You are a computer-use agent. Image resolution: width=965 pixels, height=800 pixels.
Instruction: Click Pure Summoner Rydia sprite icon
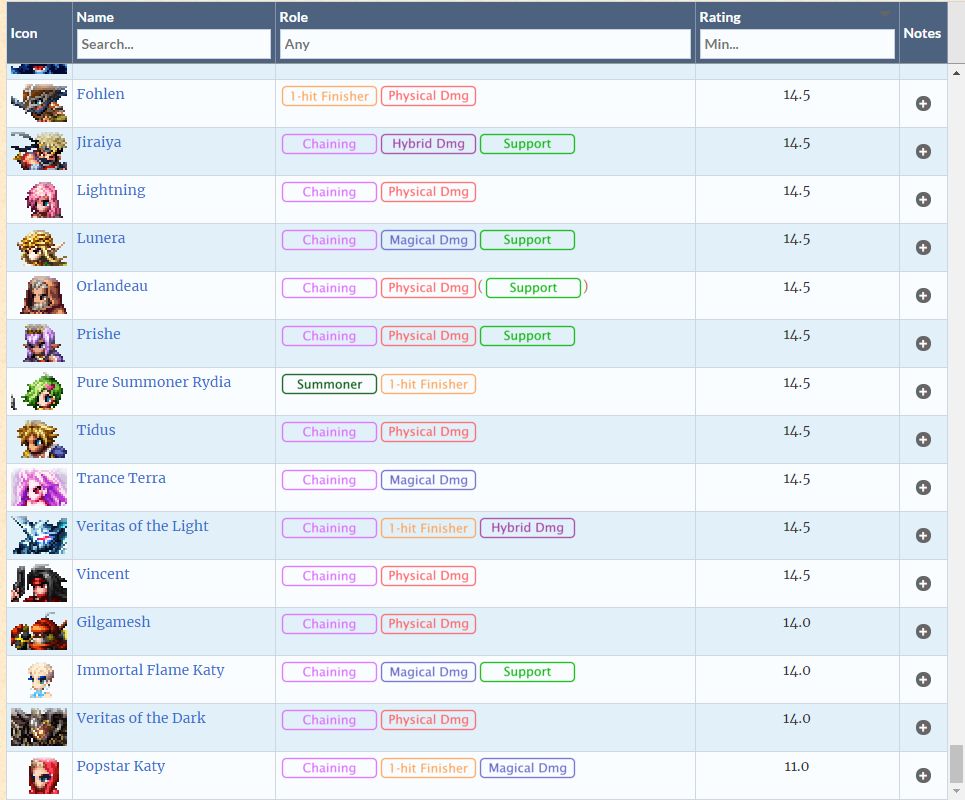tap(38, 391)
